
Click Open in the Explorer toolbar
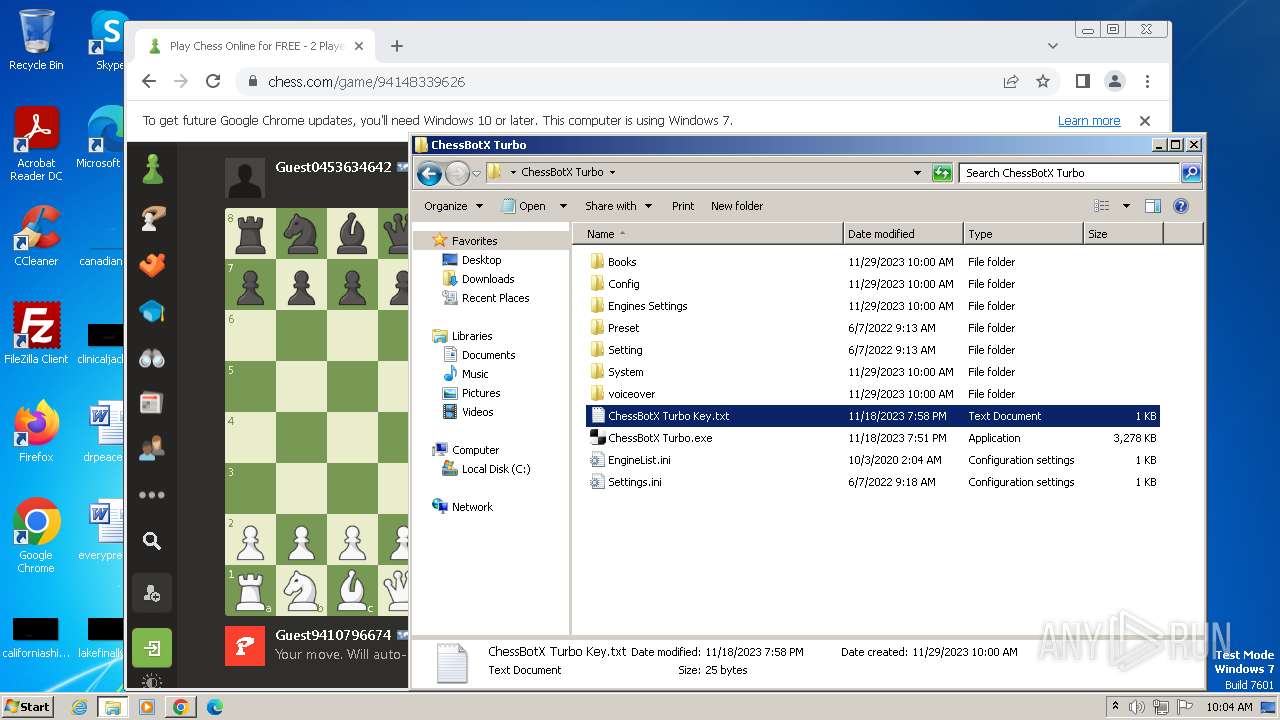click(524, 206)
